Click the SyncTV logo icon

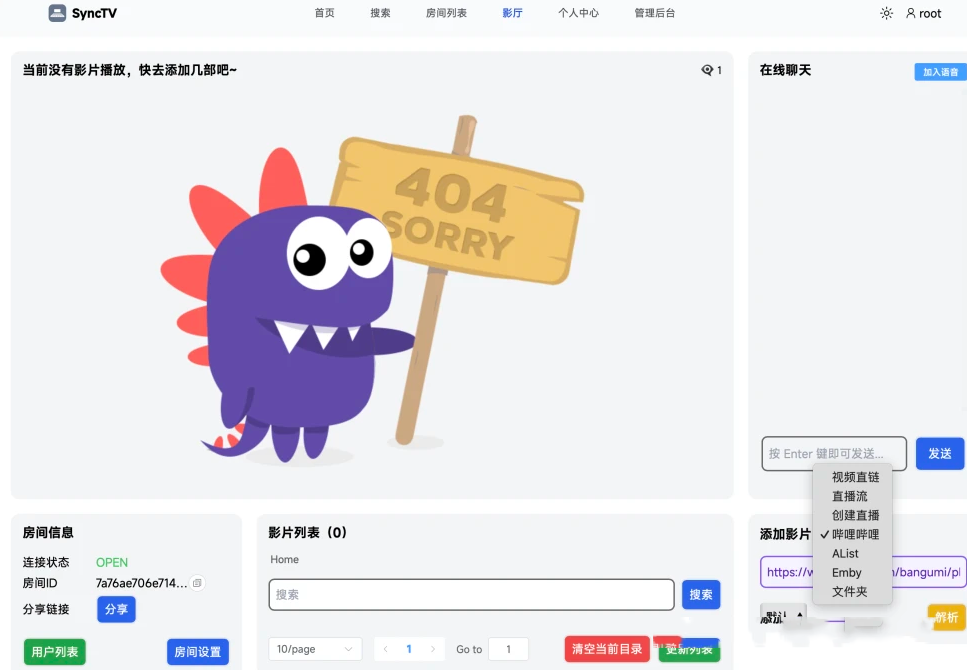tap(57, 13)
